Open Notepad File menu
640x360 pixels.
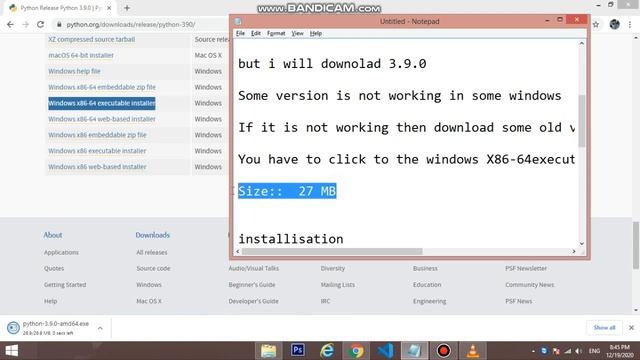tap(240, 33)
